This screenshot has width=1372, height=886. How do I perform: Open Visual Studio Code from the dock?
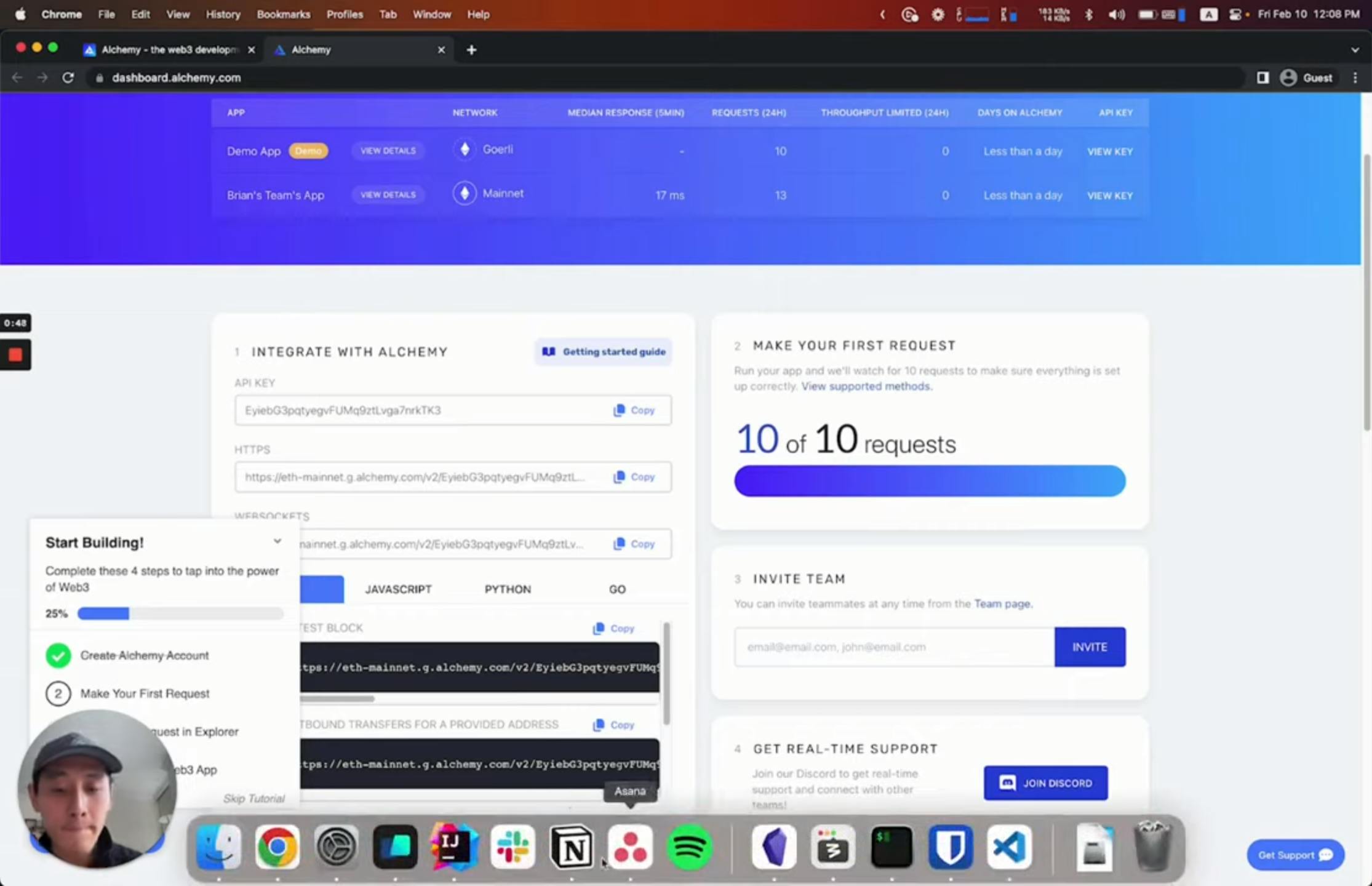tap(1009, 847)
